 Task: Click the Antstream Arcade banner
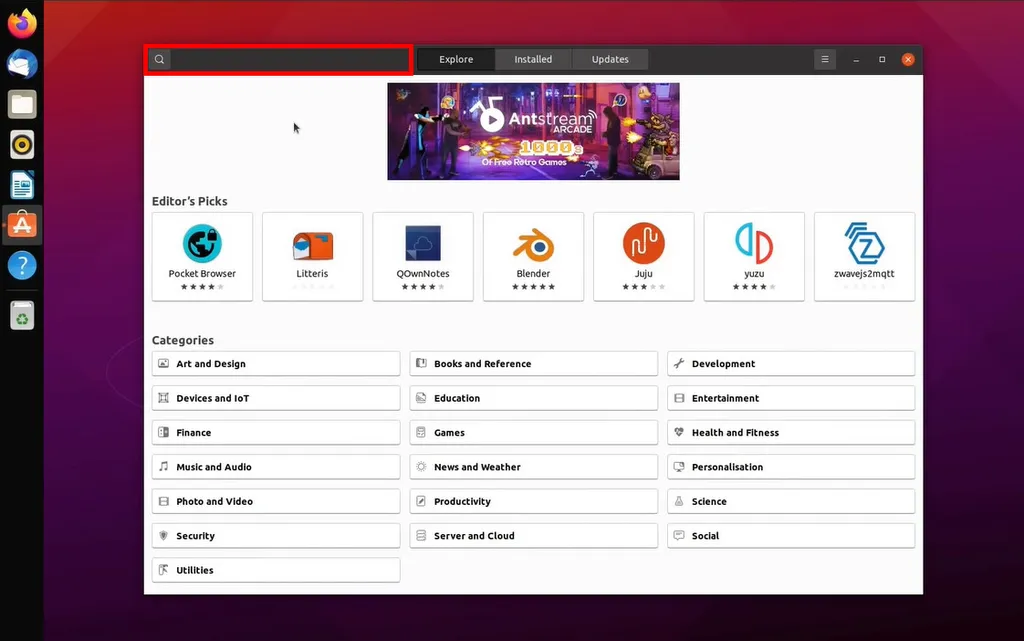click(x=533, y=131)
